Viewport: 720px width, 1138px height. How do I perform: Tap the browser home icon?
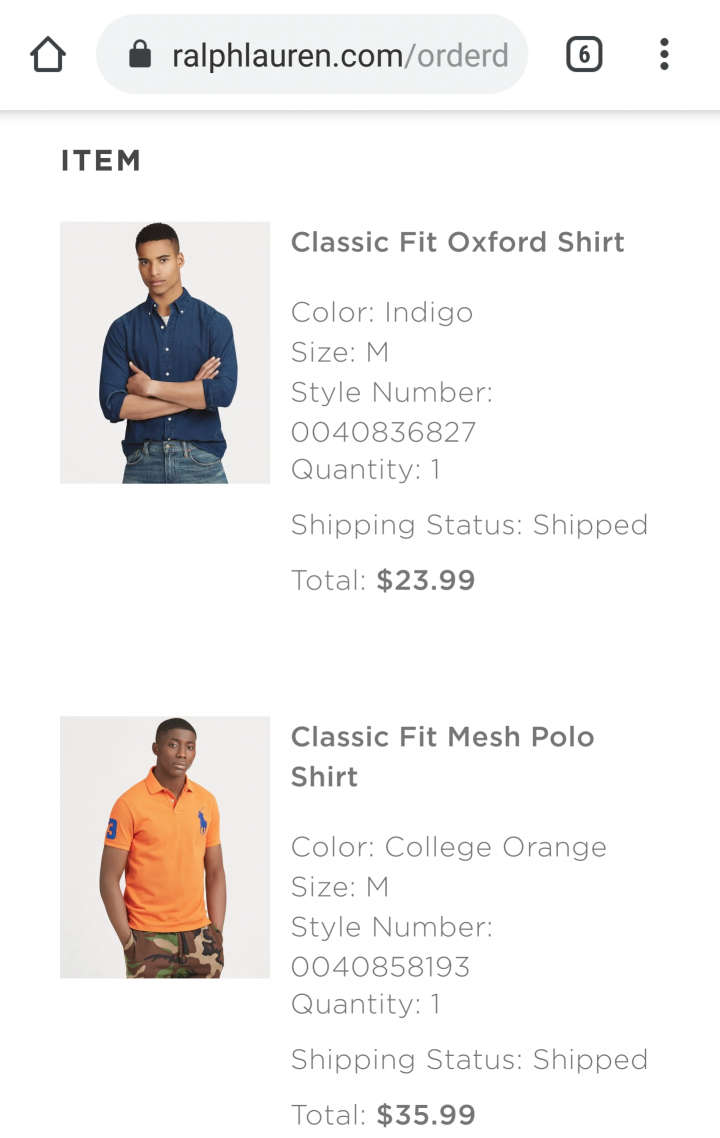[x=48, y=55]
